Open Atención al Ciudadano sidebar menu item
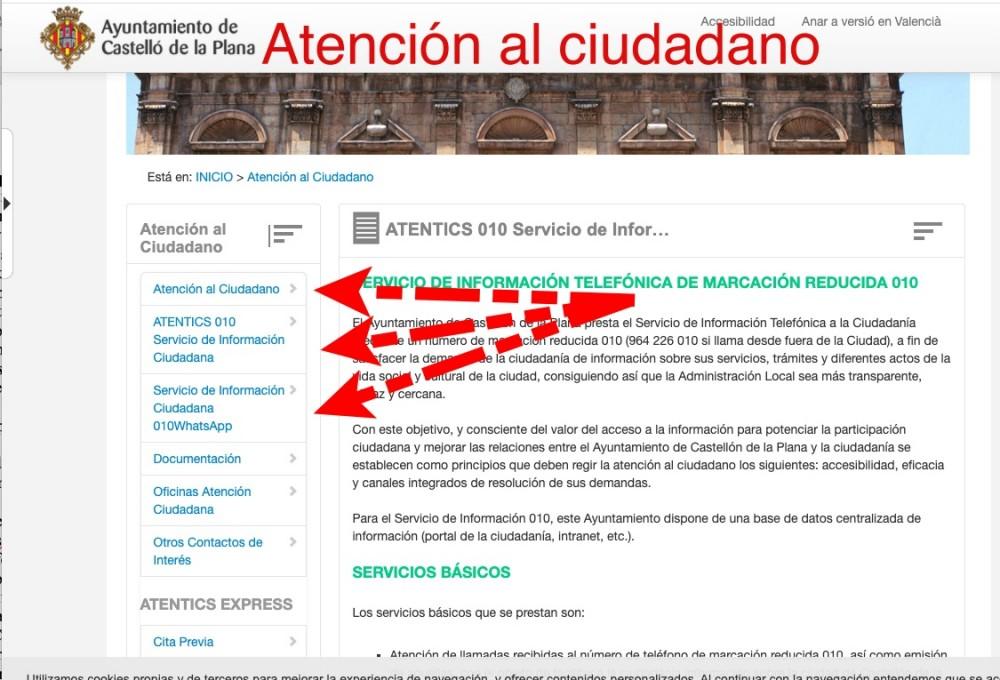 pos(216,289)
